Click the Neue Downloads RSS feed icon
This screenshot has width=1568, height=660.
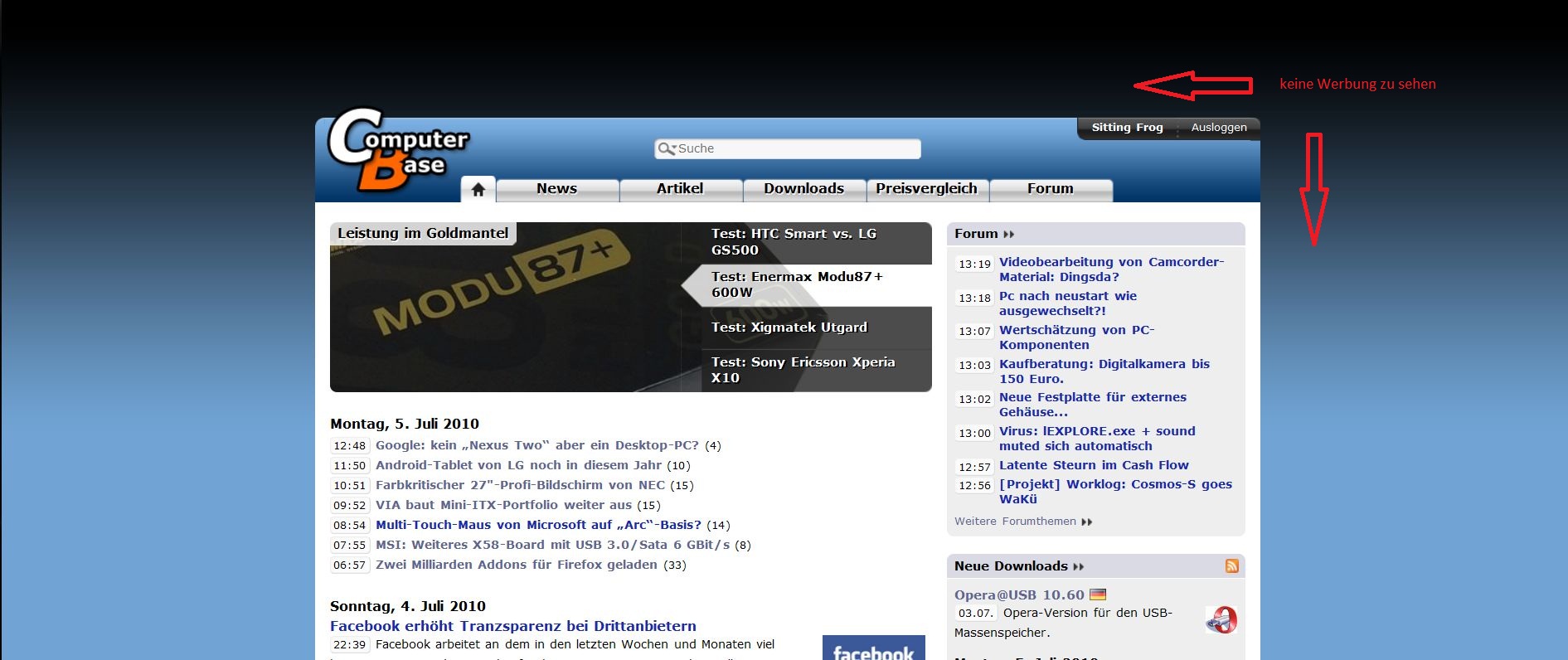1231,566
